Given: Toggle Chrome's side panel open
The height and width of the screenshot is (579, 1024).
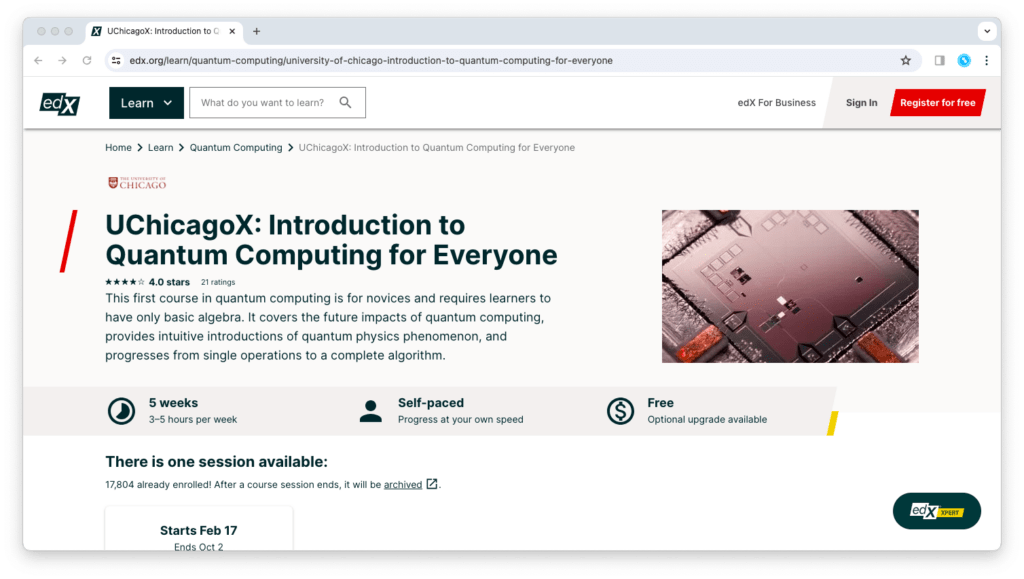Looking at the screenshot, I should coord(939,60).
